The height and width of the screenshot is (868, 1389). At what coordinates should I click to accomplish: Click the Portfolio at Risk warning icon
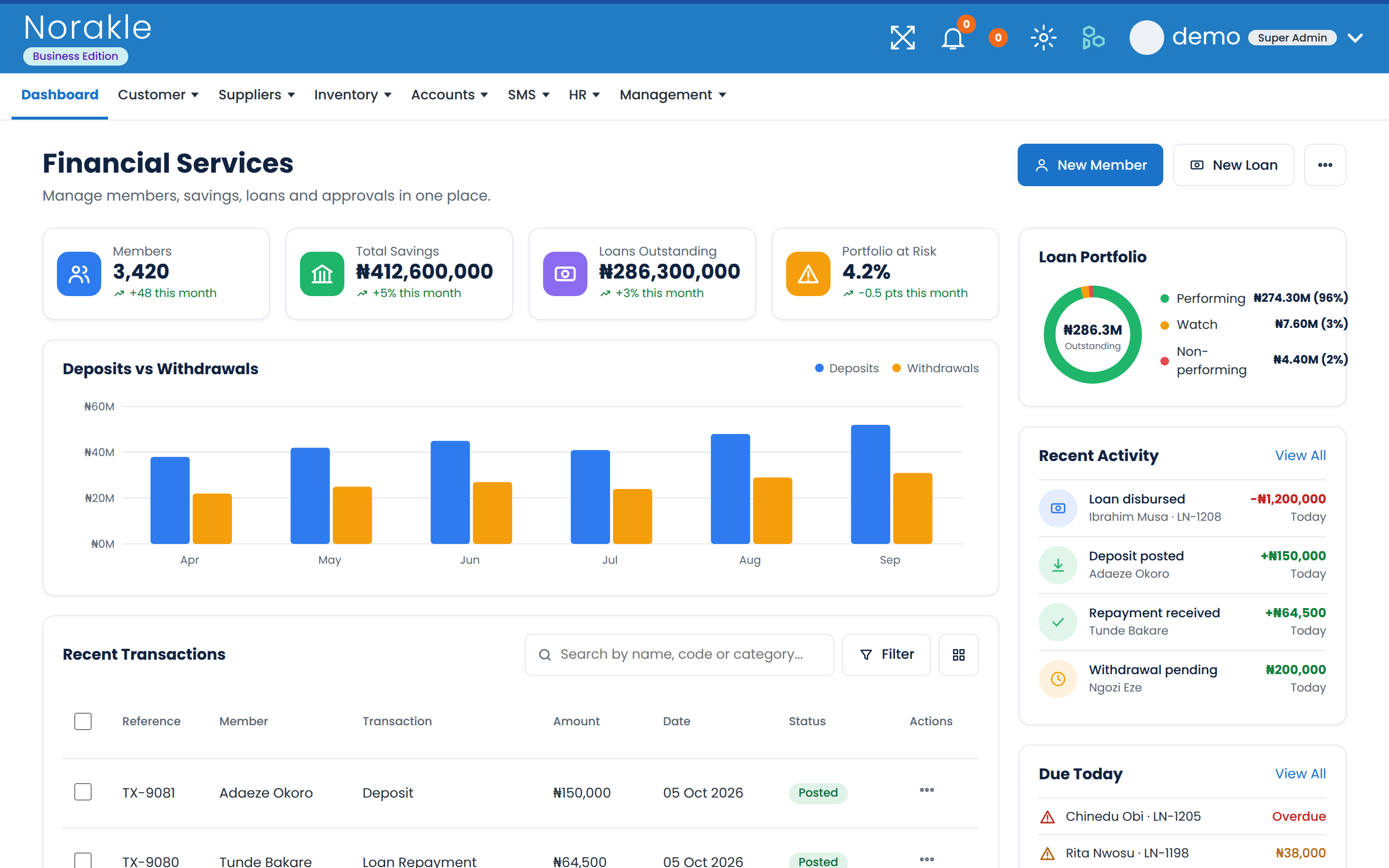808,274
